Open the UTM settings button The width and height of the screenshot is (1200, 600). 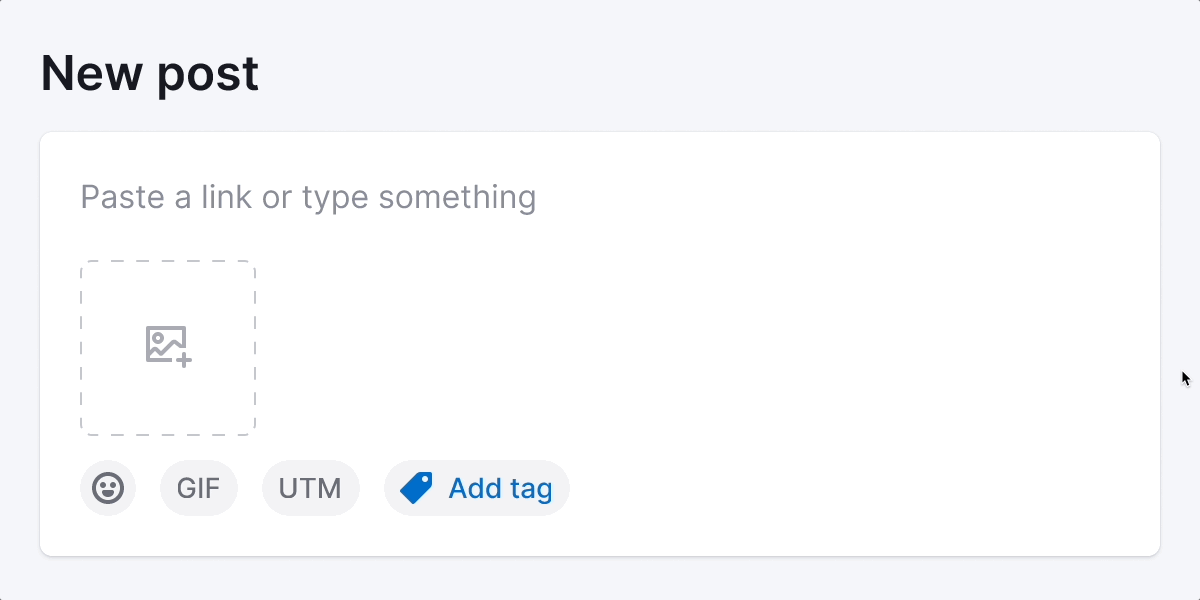click(310, 488)
